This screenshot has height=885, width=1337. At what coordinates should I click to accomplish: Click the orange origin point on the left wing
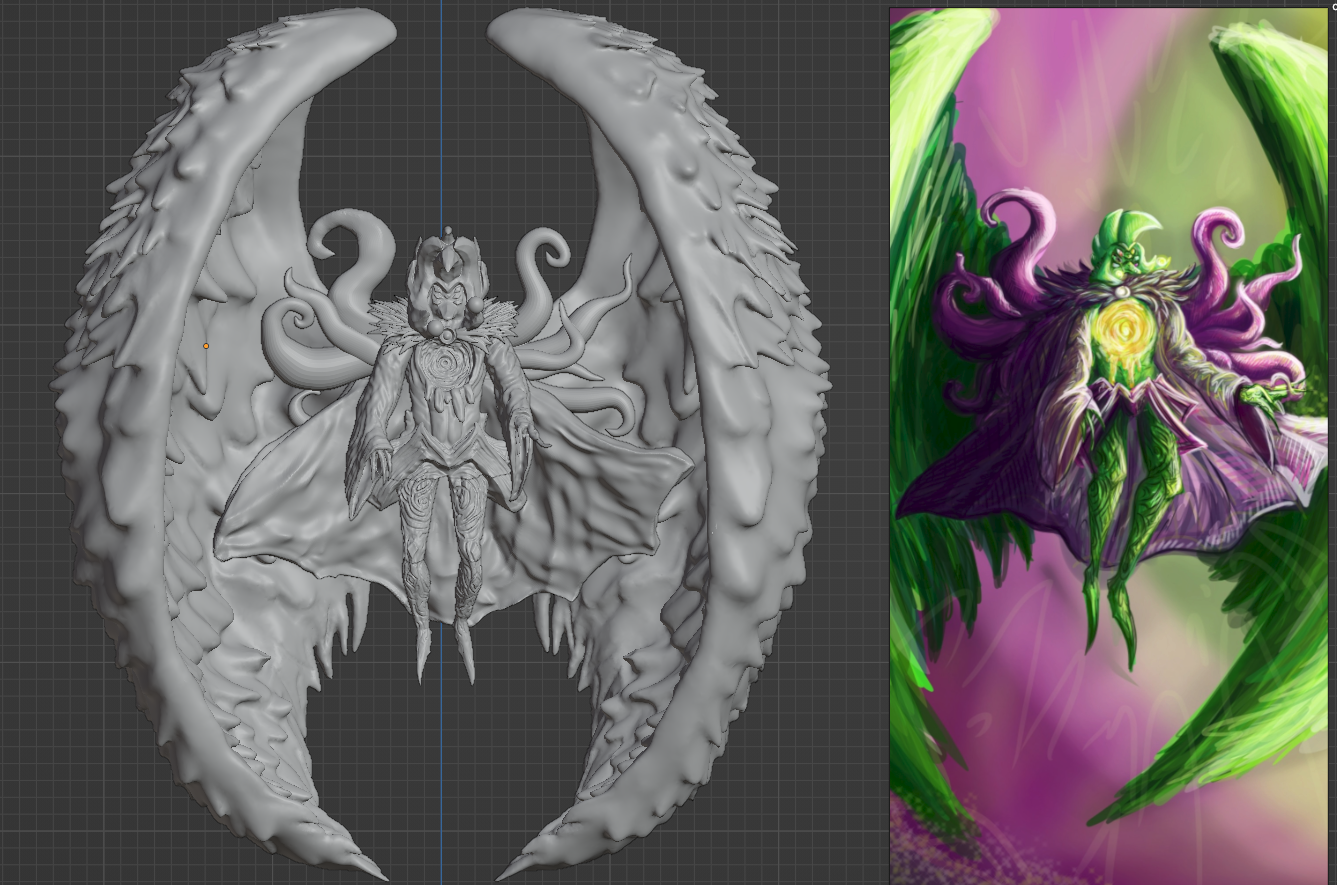[x=206, y=346]
